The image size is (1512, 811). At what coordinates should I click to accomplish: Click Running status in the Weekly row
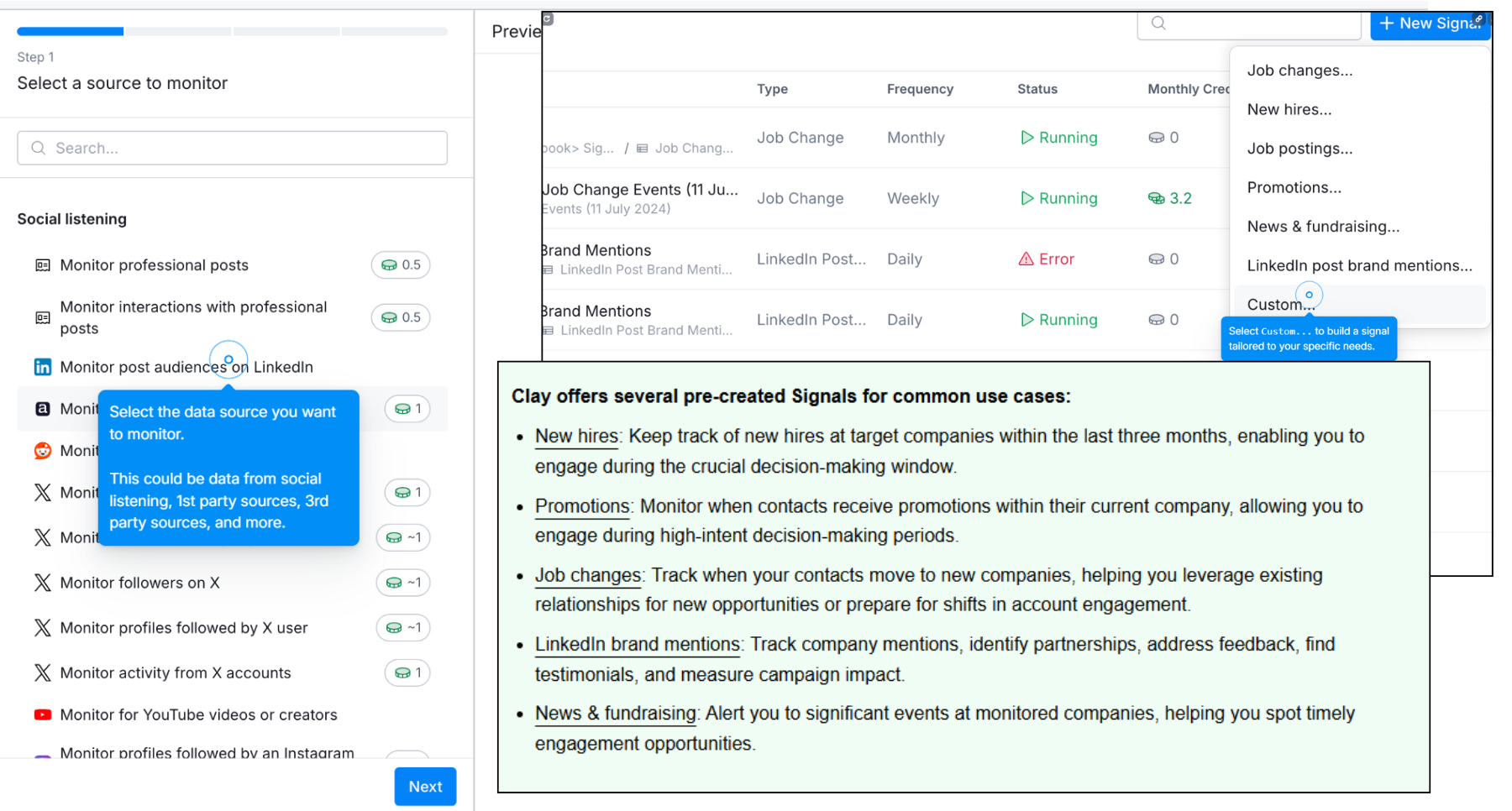point(1058,198)
